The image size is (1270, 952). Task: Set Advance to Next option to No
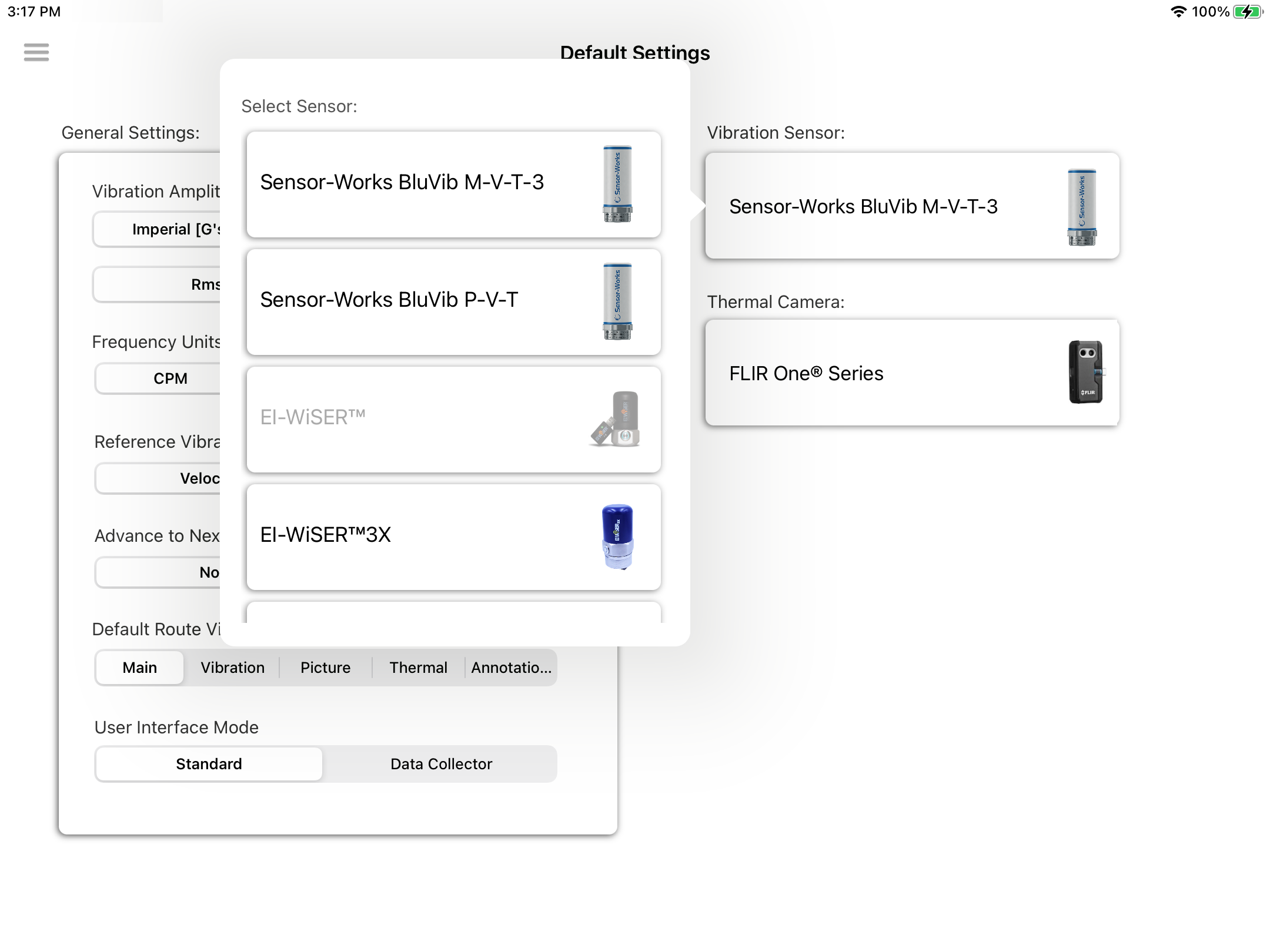158,572
